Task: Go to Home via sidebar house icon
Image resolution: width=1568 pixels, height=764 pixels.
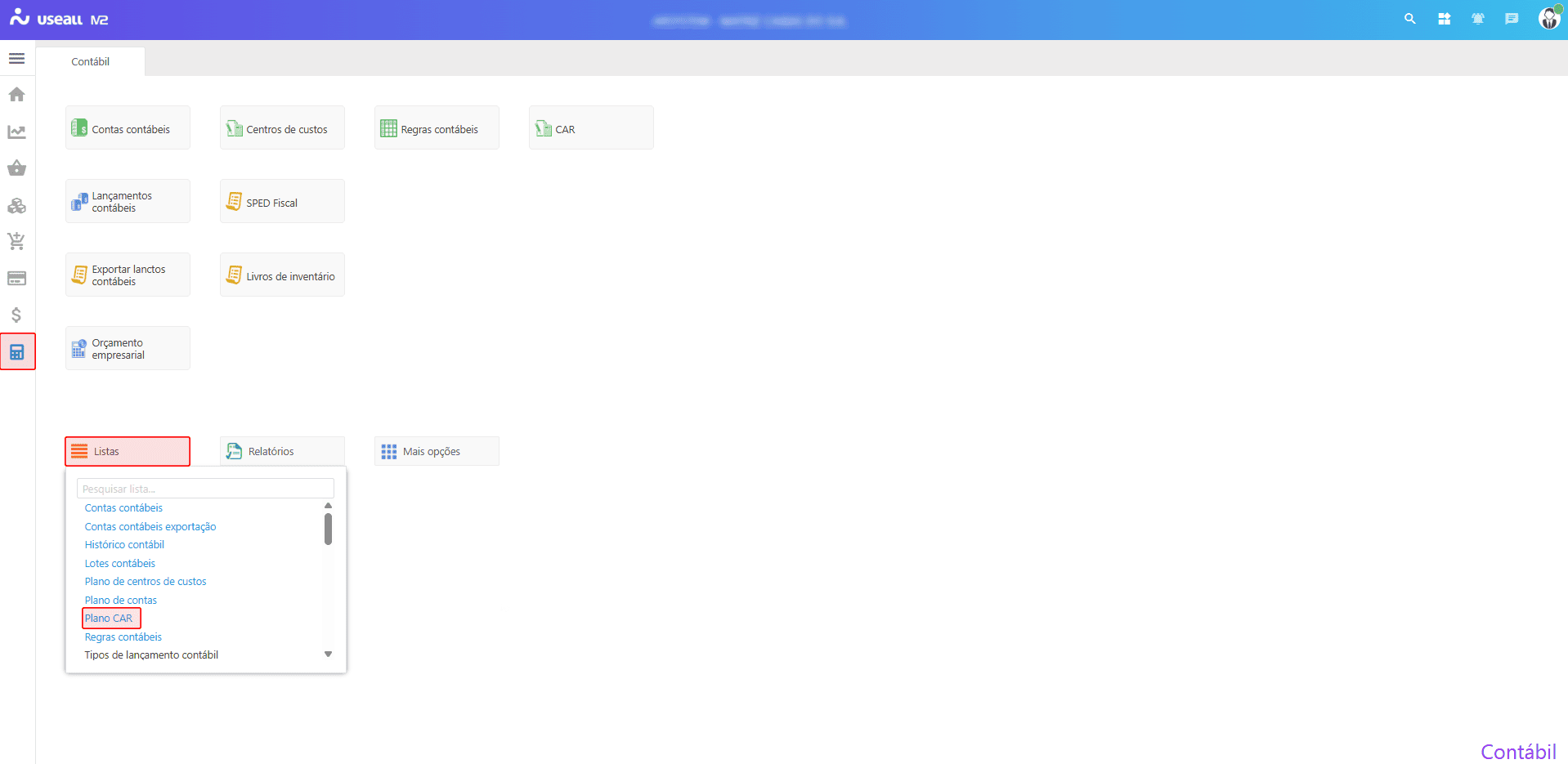Action: [x=16, y=95]
